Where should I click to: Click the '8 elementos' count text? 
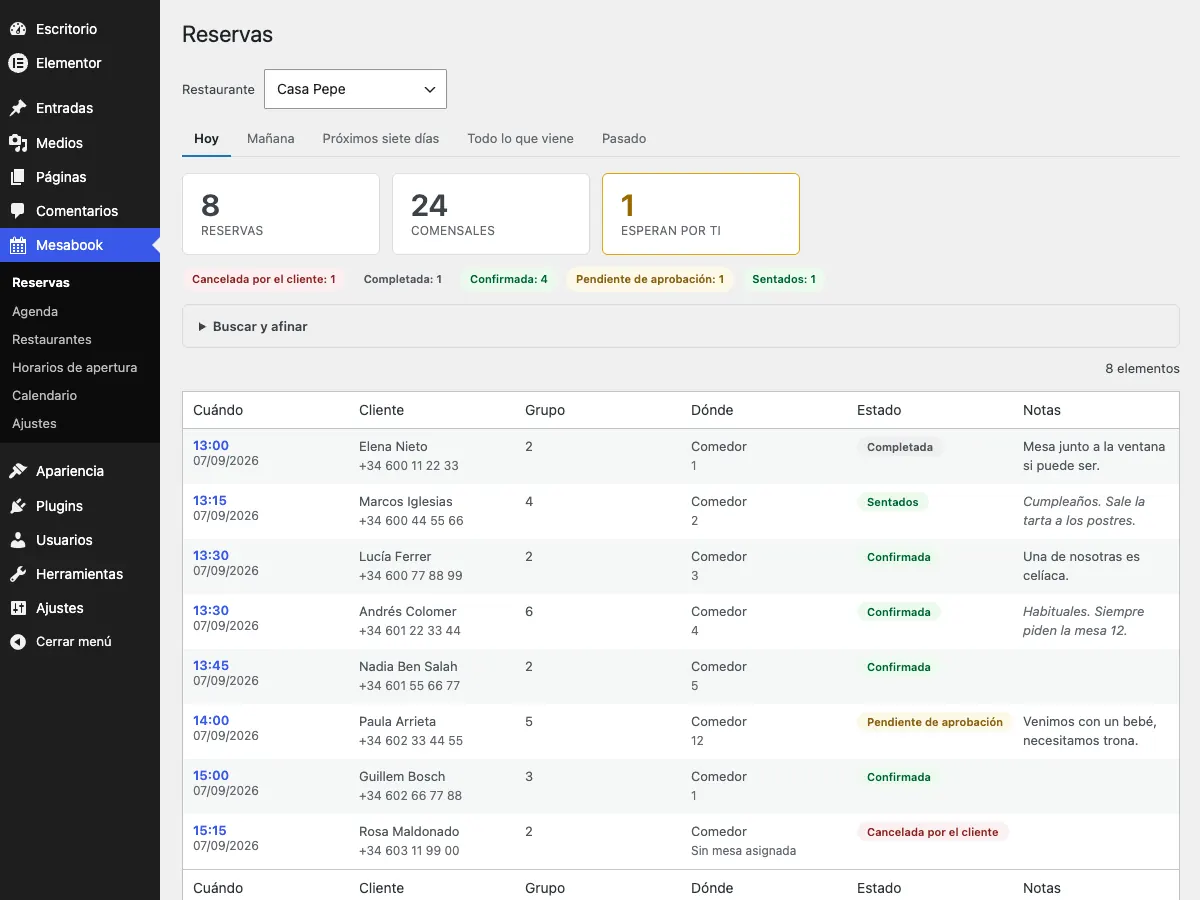coord(1142,369)
